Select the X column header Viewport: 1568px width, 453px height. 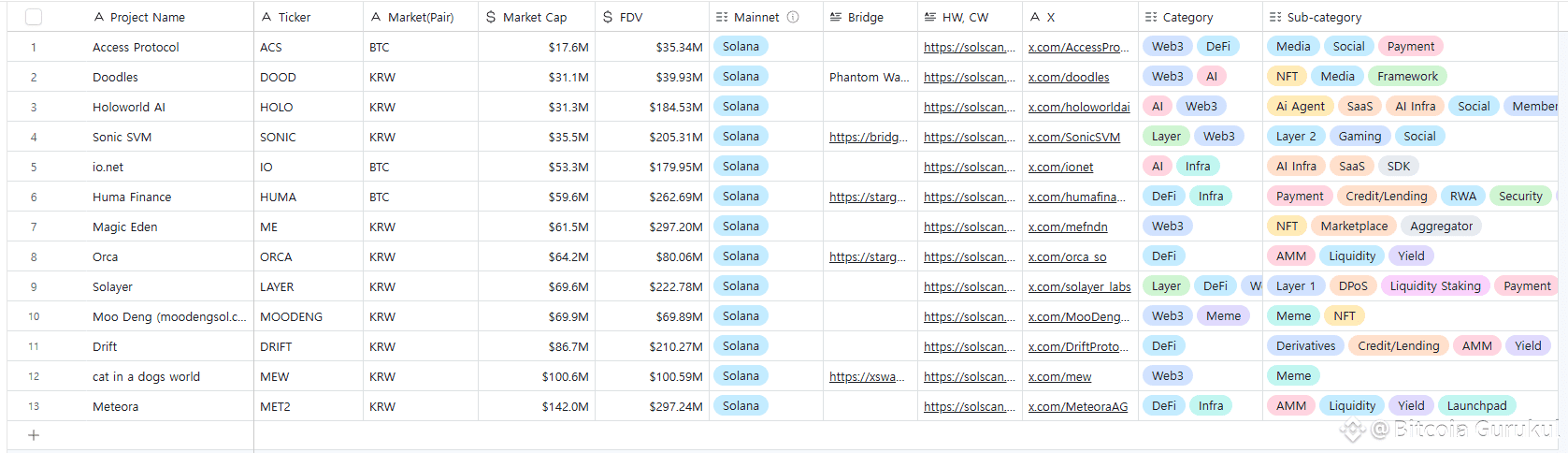(1080, 17)
